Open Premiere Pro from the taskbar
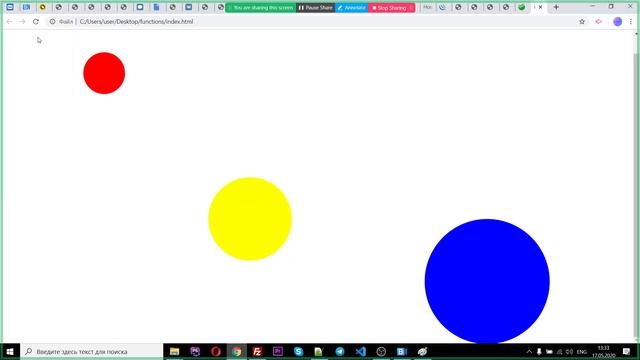 point(278,351)
